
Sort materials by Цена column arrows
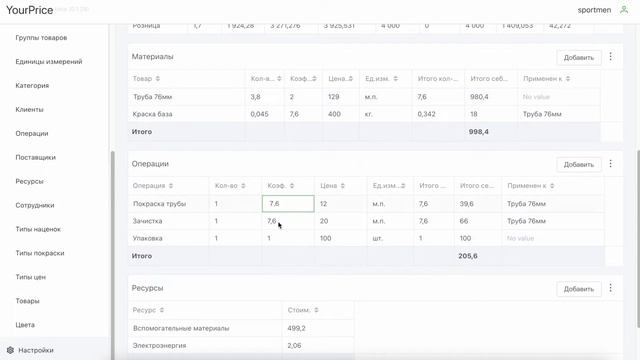coord(351,78)
